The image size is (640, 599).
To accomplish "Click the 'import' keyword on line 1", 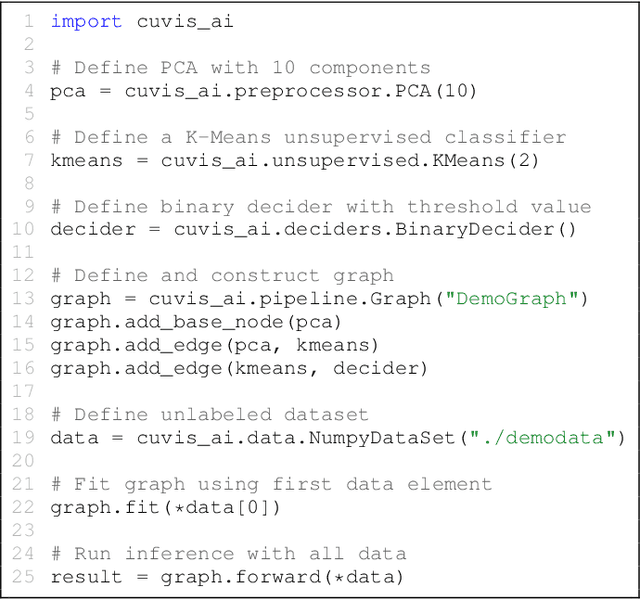I will coord(86,21).
